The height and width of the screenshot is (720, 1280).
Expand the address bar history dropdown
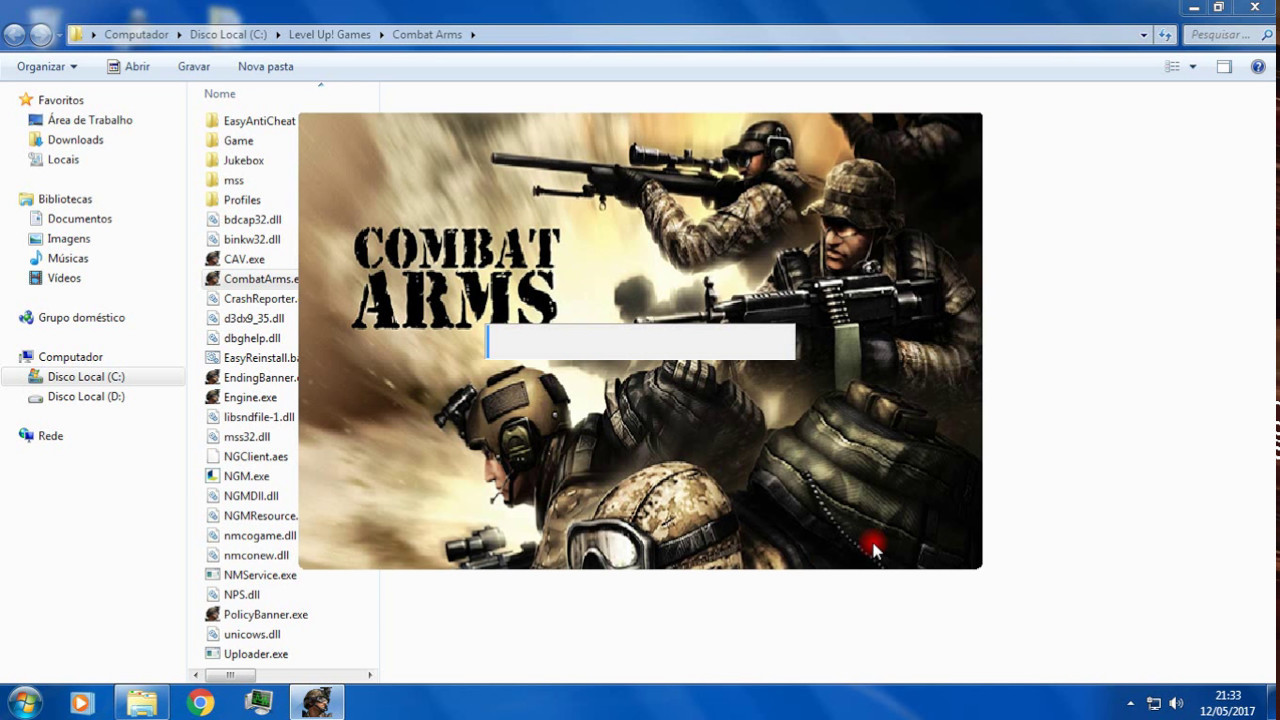click(1144, 35)
